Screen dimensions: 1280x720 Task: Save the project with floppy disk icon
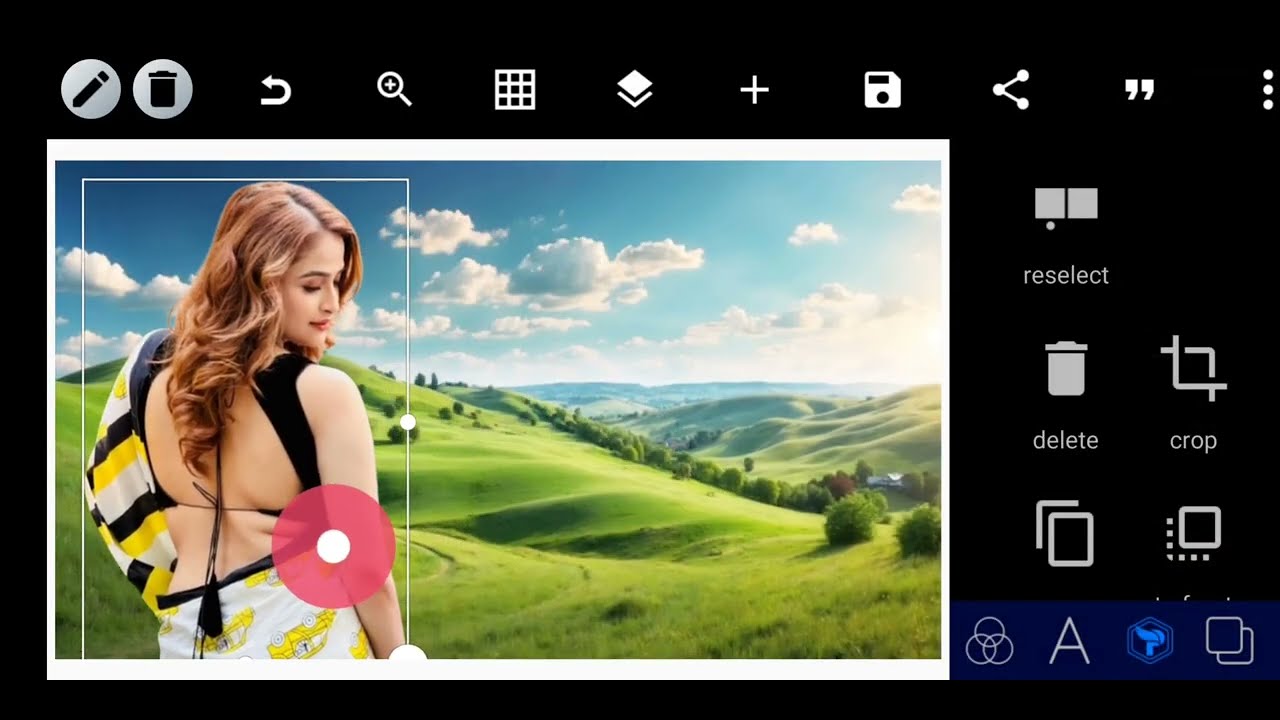click(883, 90)
